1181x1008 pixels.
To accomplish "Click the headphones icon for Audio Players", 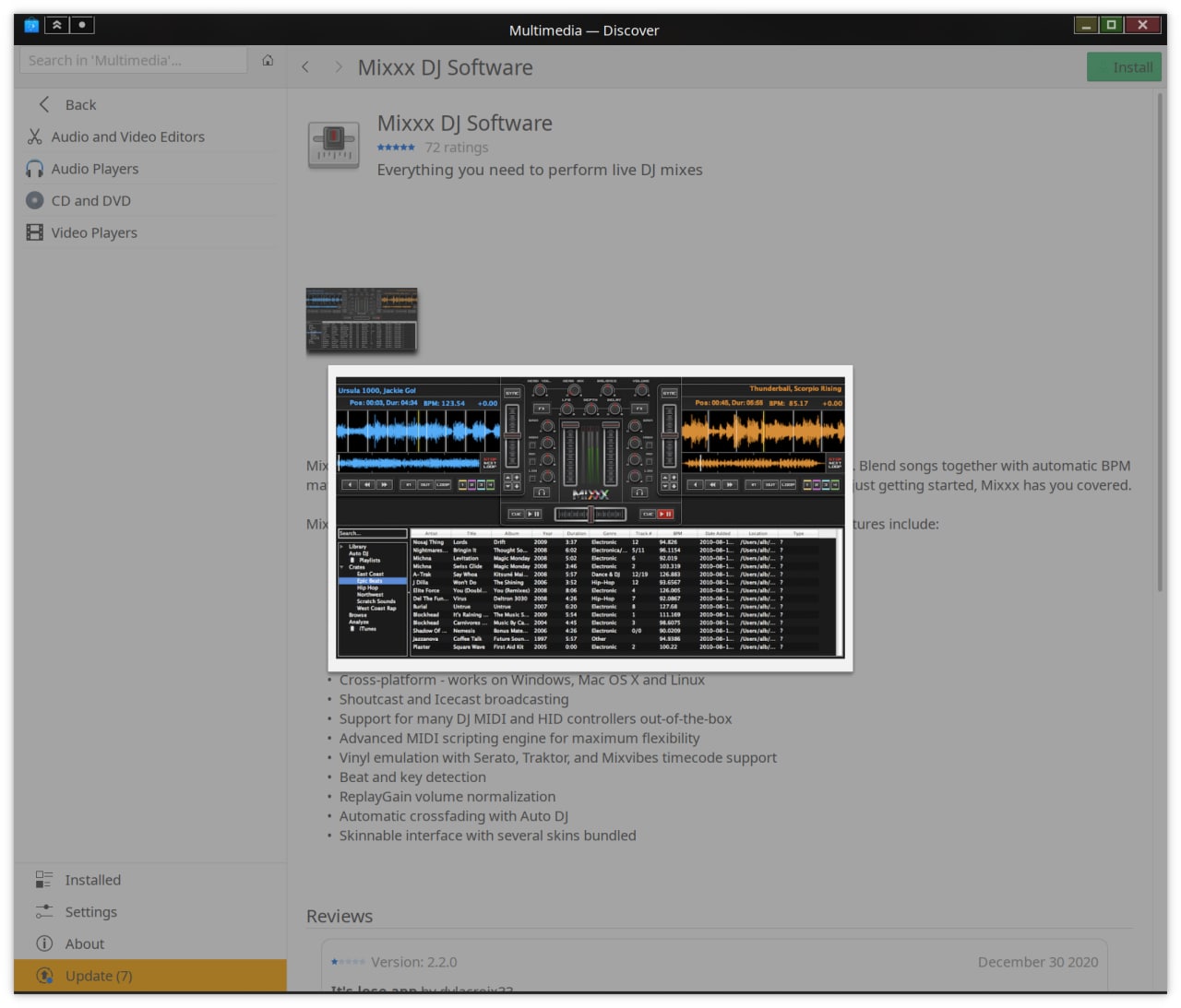I will pyautogui.click(x=35, y=169).
